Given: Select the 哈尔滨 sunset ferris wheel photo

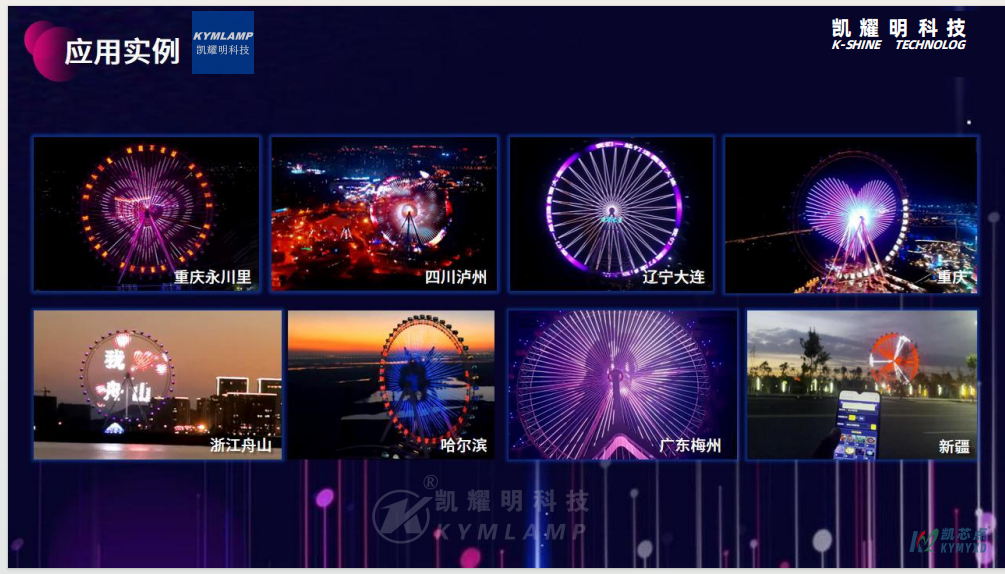Looking at the screenshot, I should click(391, 384).
